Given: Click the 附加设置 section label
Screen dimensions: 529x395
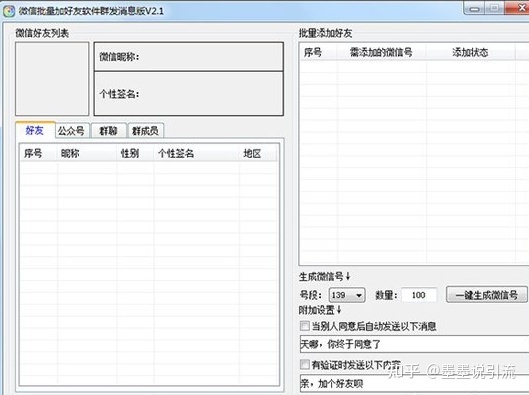Looking at the screenshot, I should coord(320,310).
